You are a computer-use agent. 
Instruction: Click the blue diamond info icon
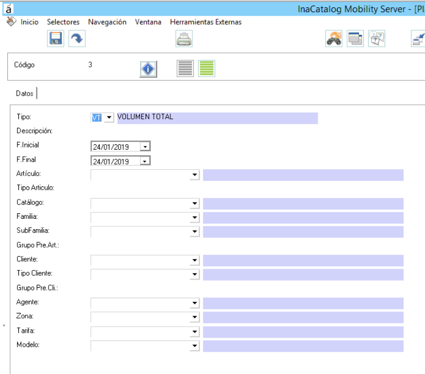148,69
